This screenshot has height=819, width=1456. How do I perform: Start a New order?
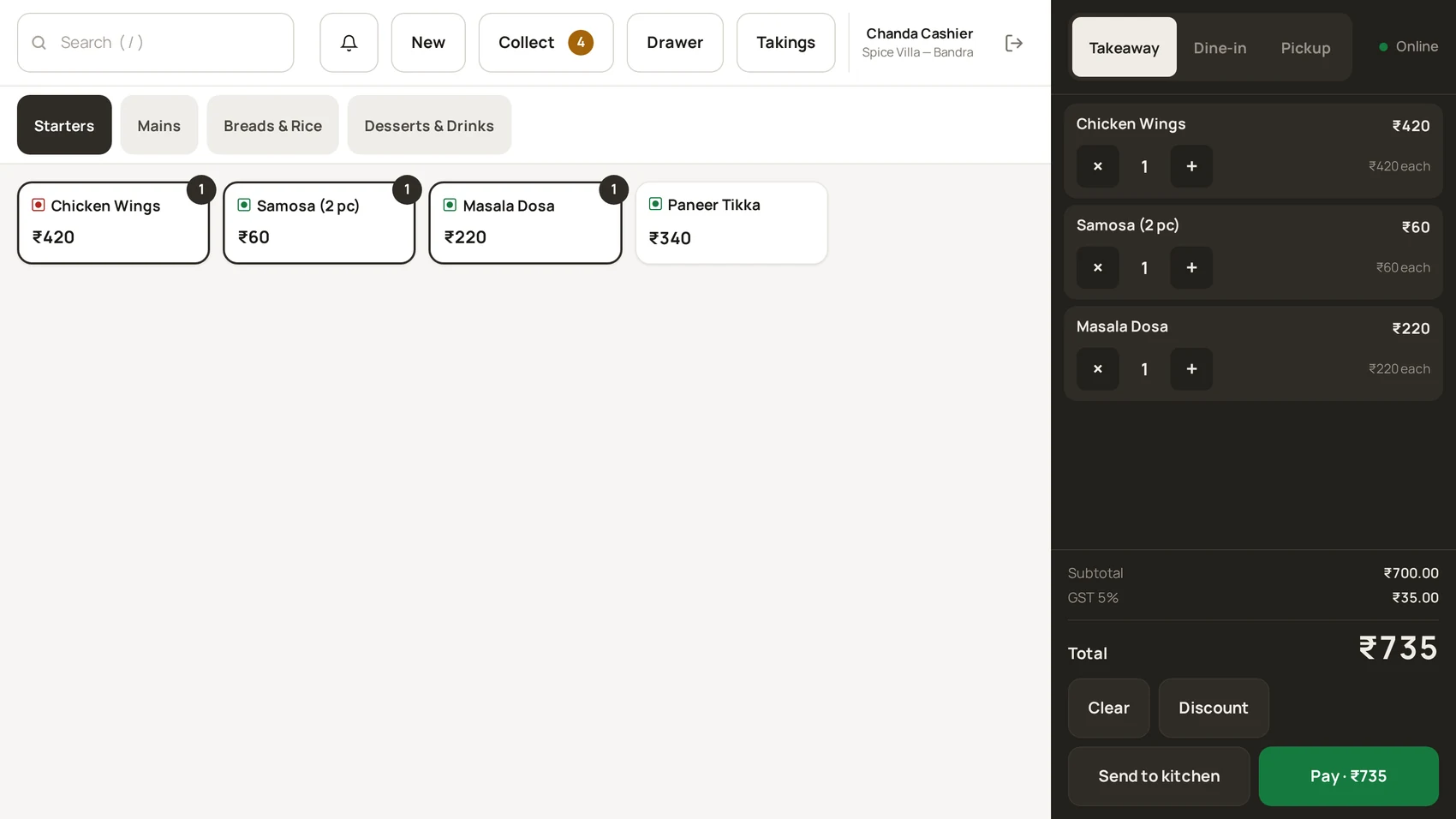(x=428, y=43)
